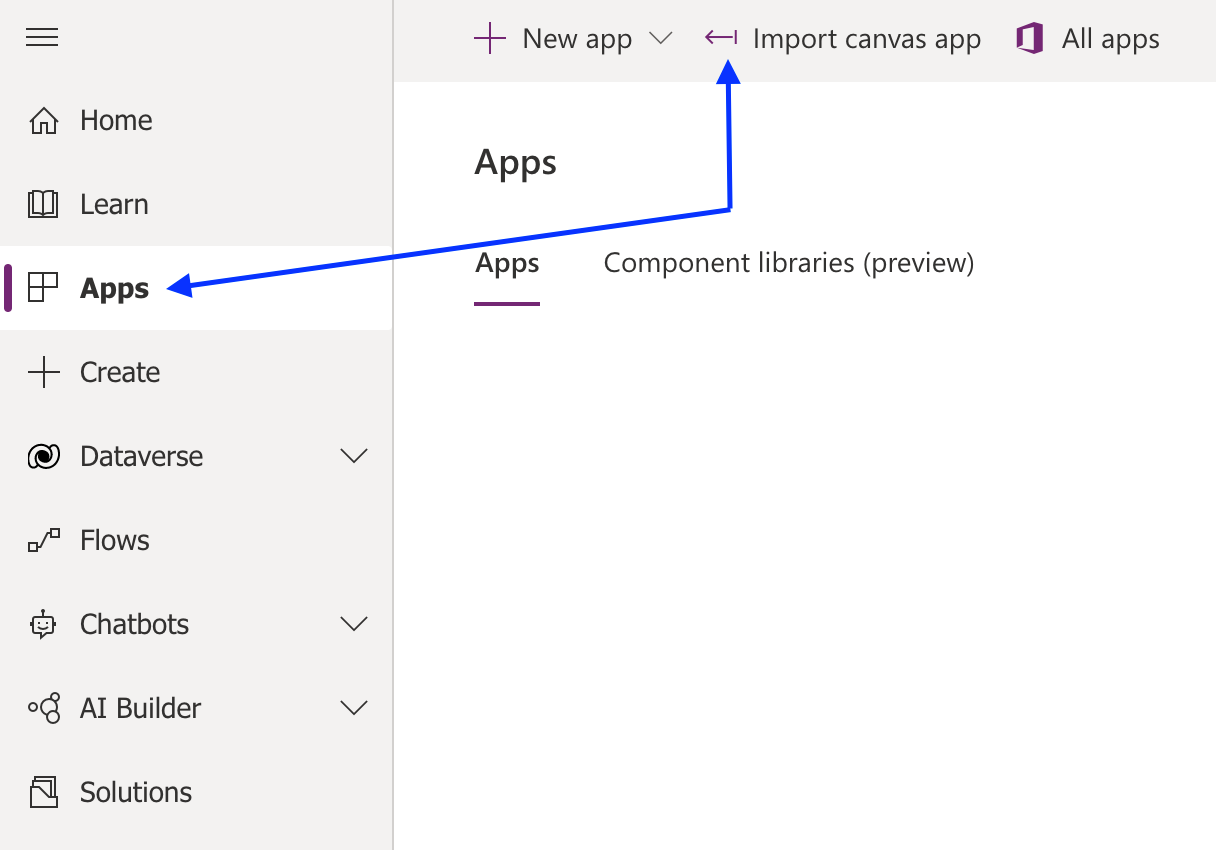Viewport: 1216px width, 850px height.
Task: Open the Learn section icon
Action: 44,203
